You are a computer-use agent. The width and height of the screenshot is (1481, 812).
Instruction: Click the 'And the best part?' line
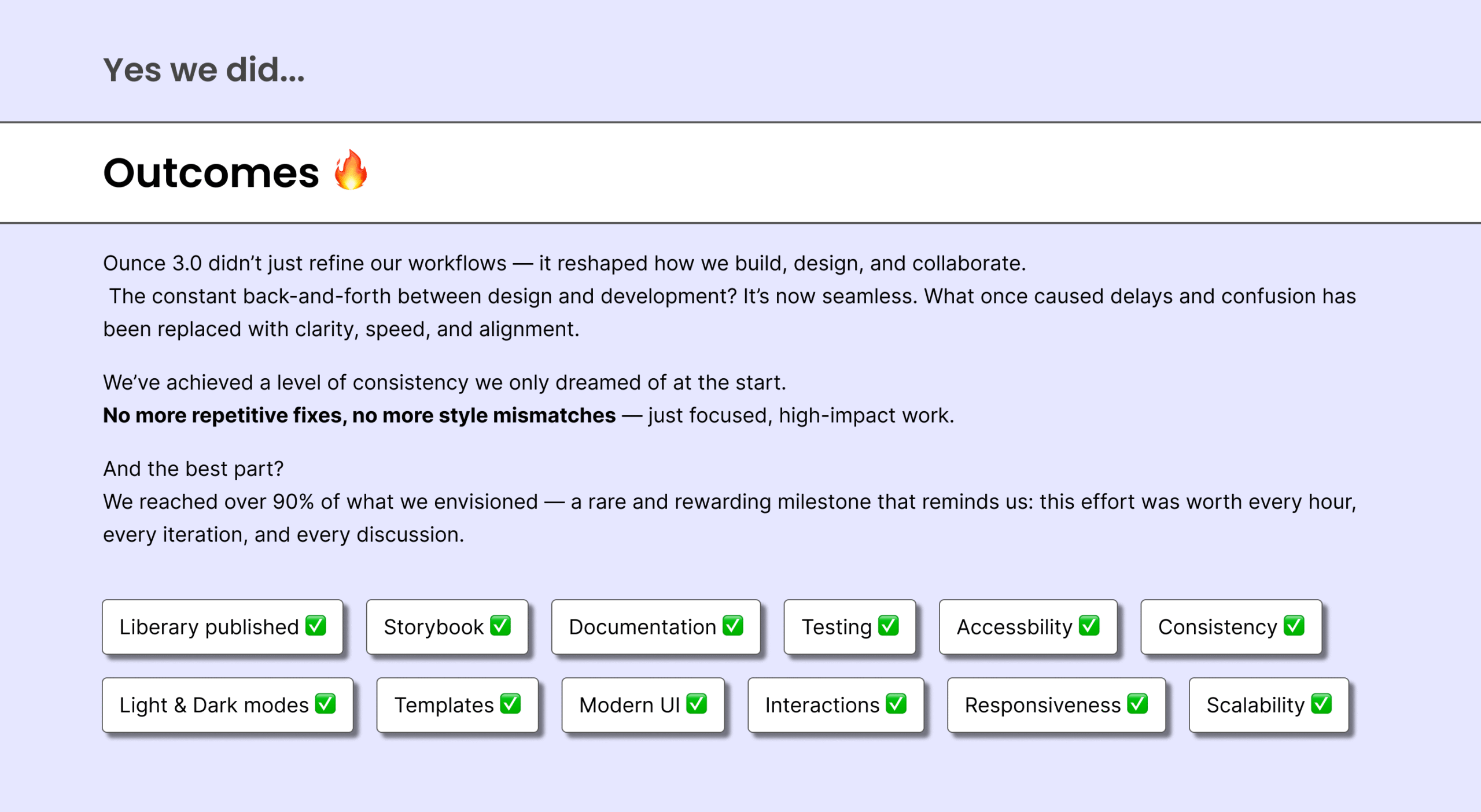click(x=193, y=468)
